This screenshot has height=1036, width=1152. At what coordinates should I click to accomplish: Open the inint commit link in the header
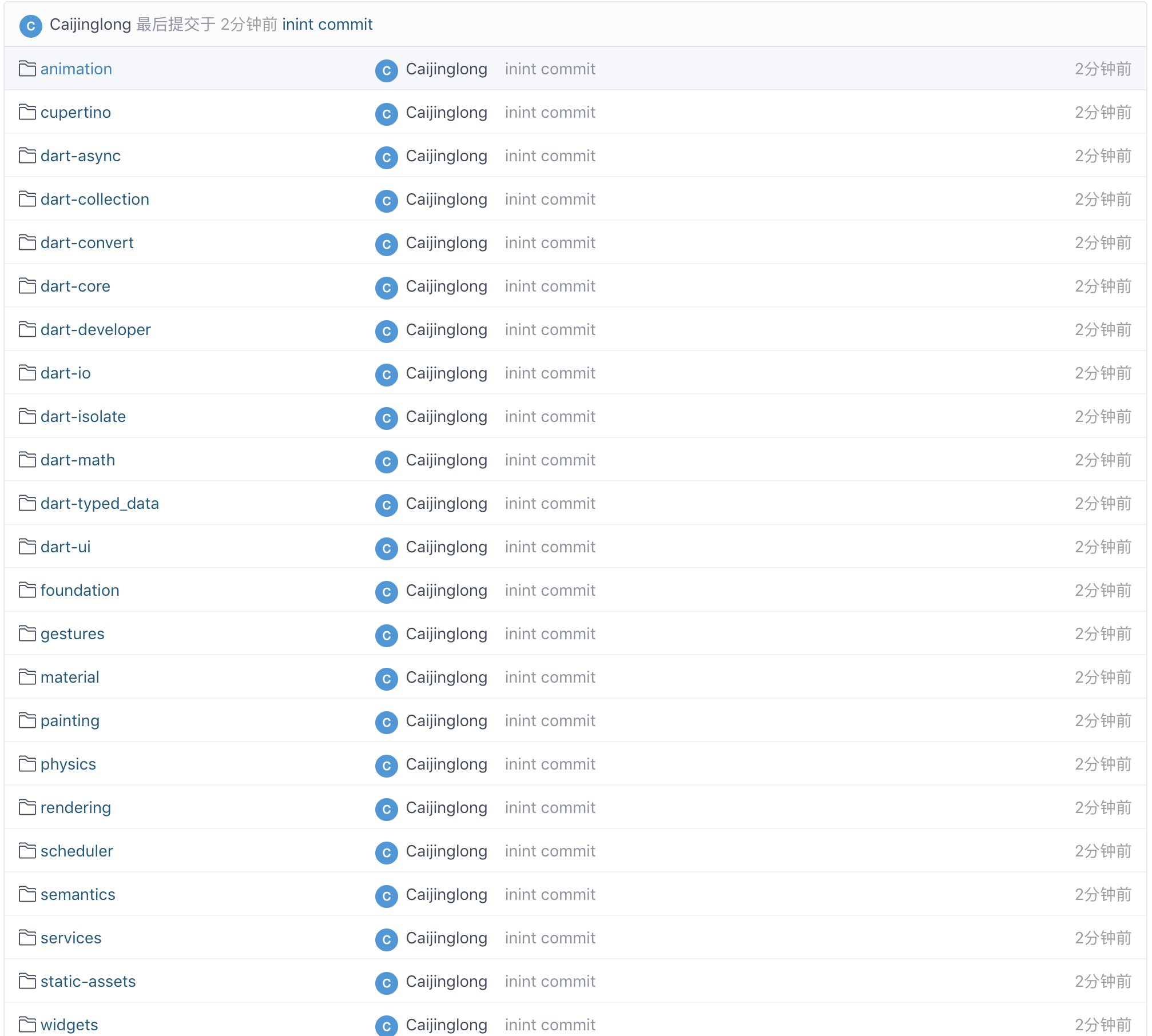tap(327, 25)
